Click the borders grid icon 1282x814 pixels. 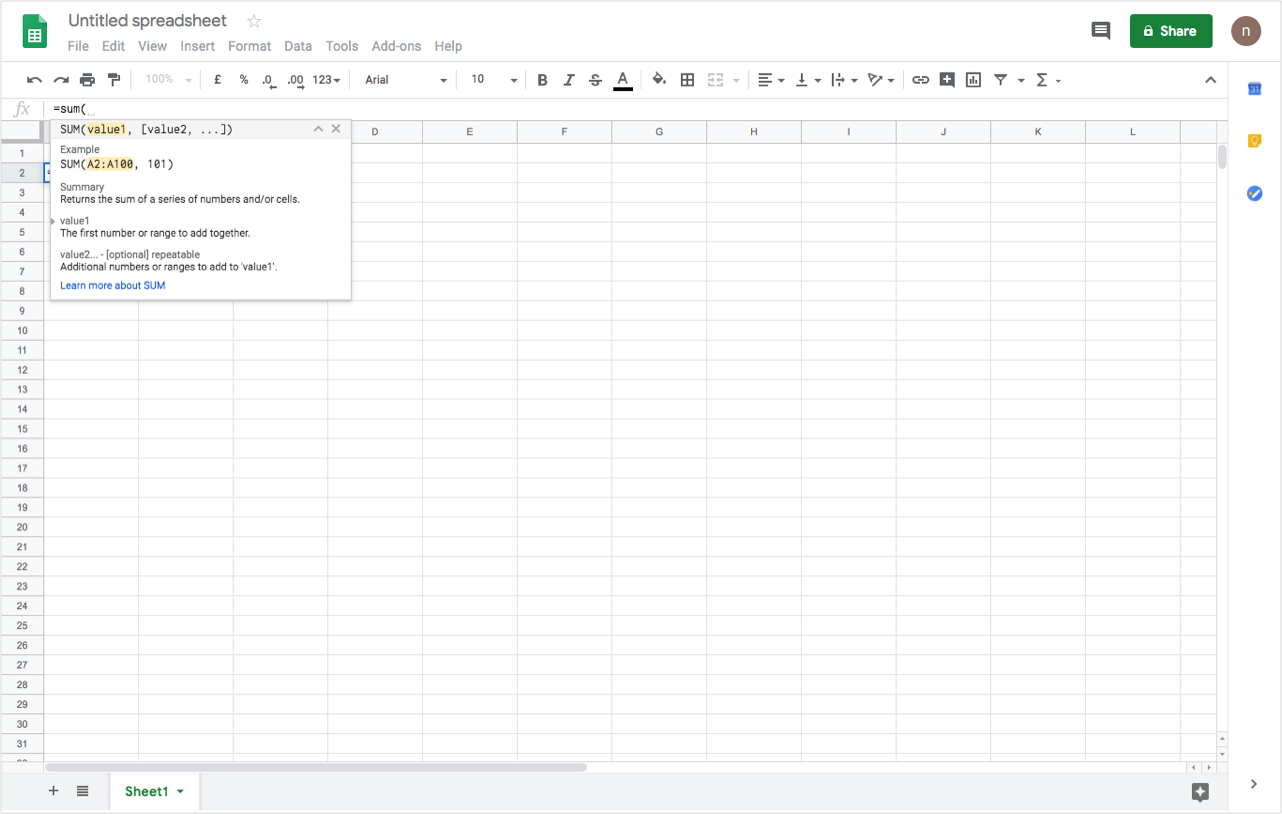coord(687,80)
